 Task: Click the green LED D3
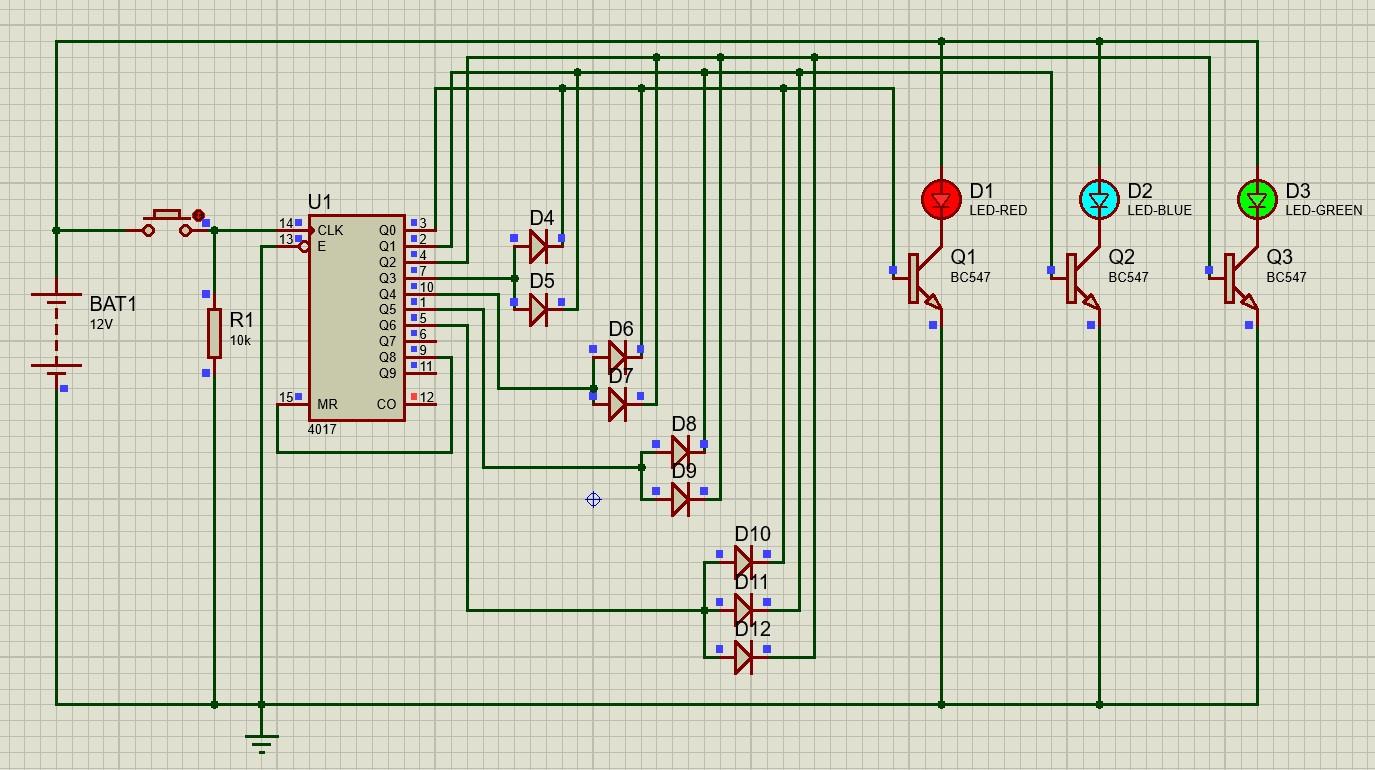(1258, 200)
